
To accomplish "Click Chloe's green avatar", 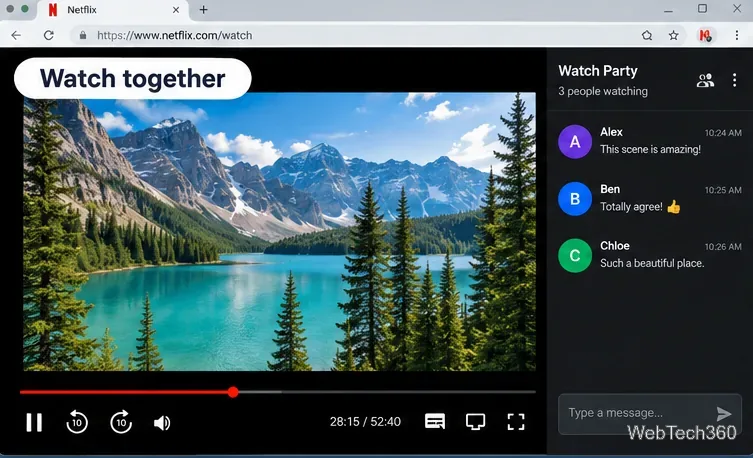I will coord(575,255).
